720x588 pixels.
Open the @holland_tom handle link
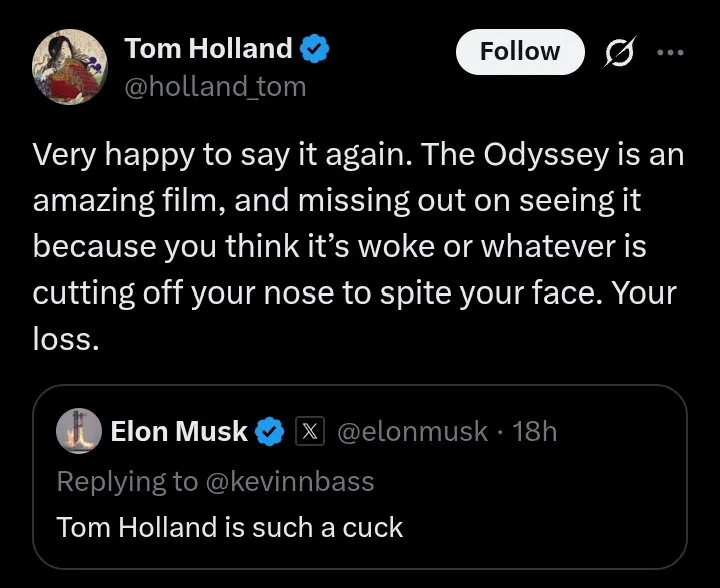(215, 86)
